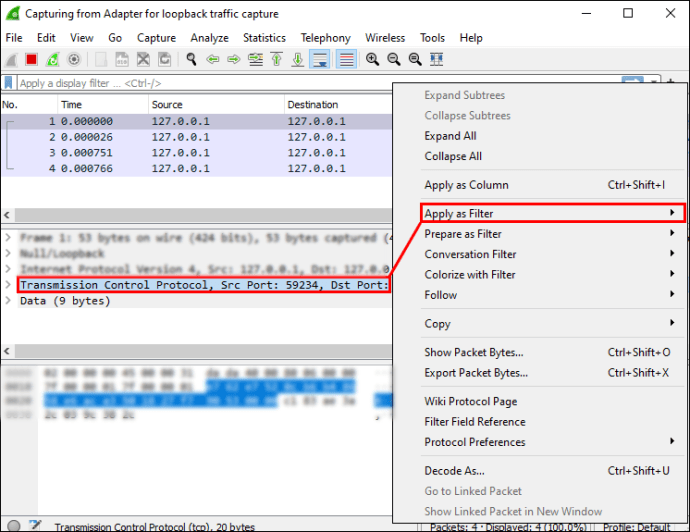Toggle auto-scroll during live capture
This screenshot has height=532, width=690.
point(320,59)
